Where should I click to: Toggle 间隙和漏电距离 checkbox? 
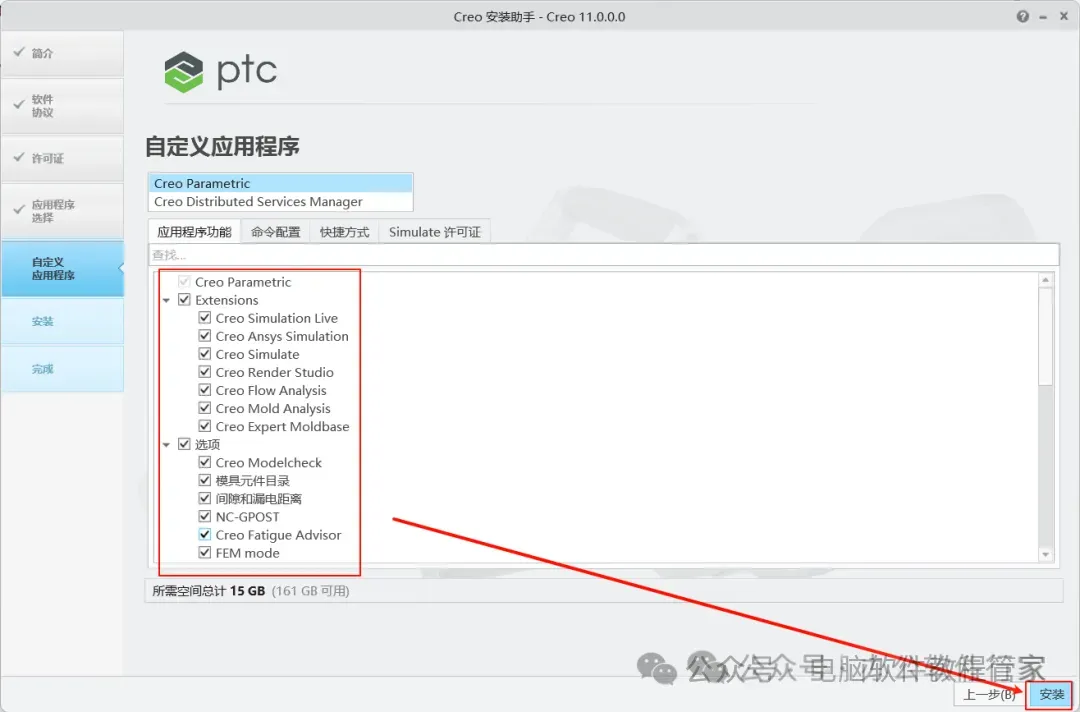click(205, 498)
